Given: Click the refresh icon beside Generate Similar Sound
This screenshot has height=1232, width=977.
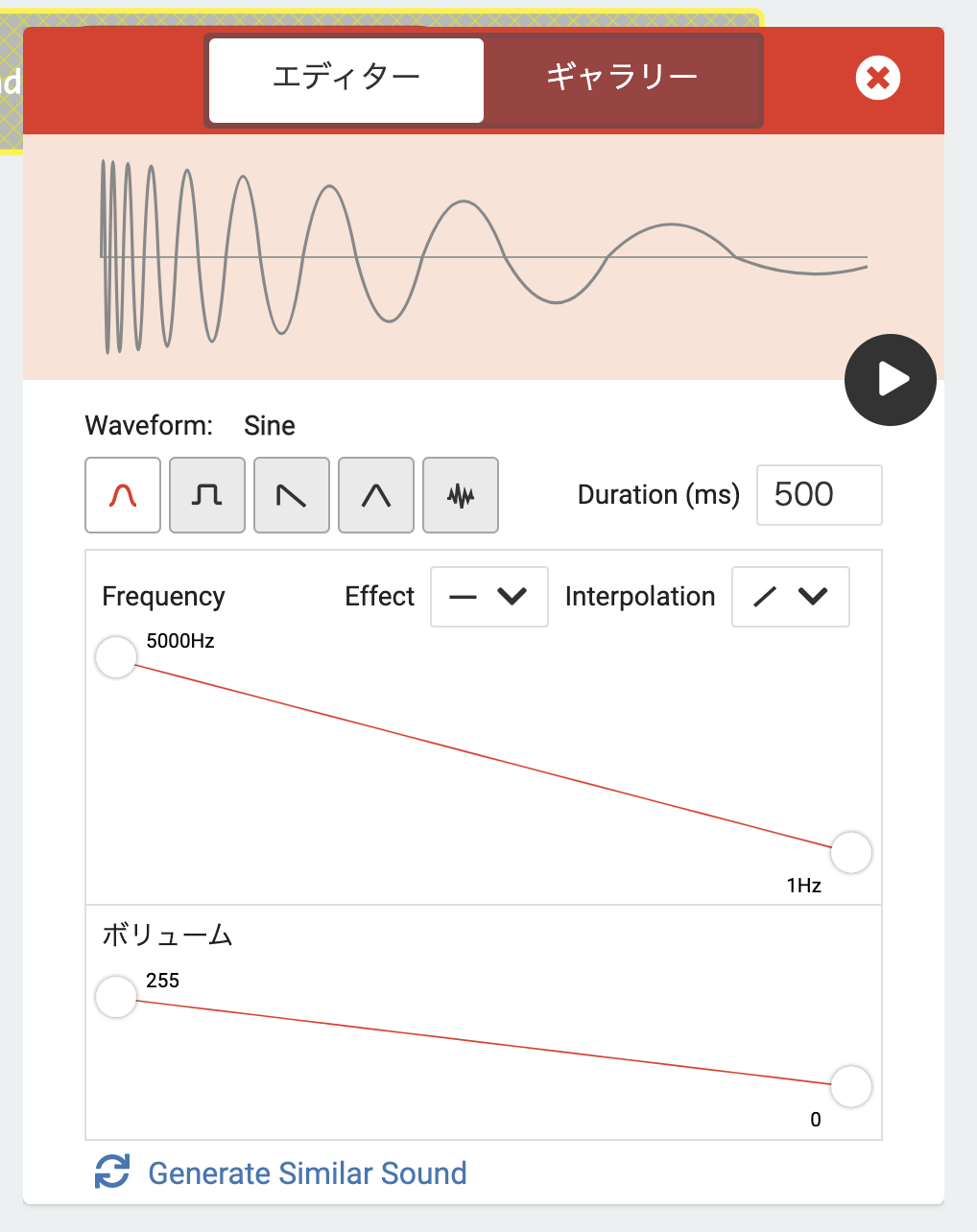Looking at the screenshot, I should [x=112, y=1173].
